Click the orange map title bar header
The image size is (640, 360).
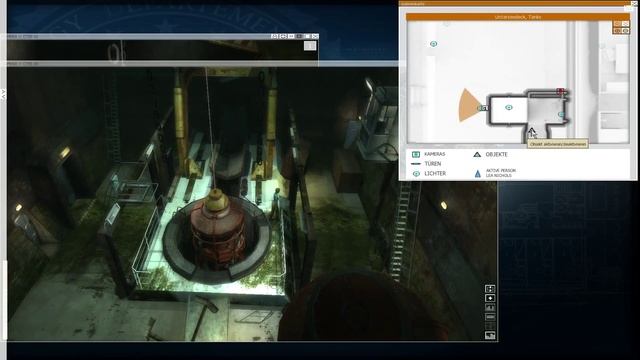(x=518, y=17)
